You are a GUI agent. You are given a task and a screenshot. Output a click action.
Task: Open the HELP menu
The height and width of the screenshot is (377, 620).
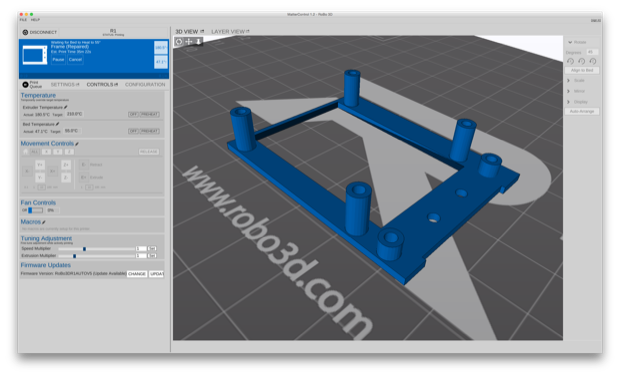(35, 19)
